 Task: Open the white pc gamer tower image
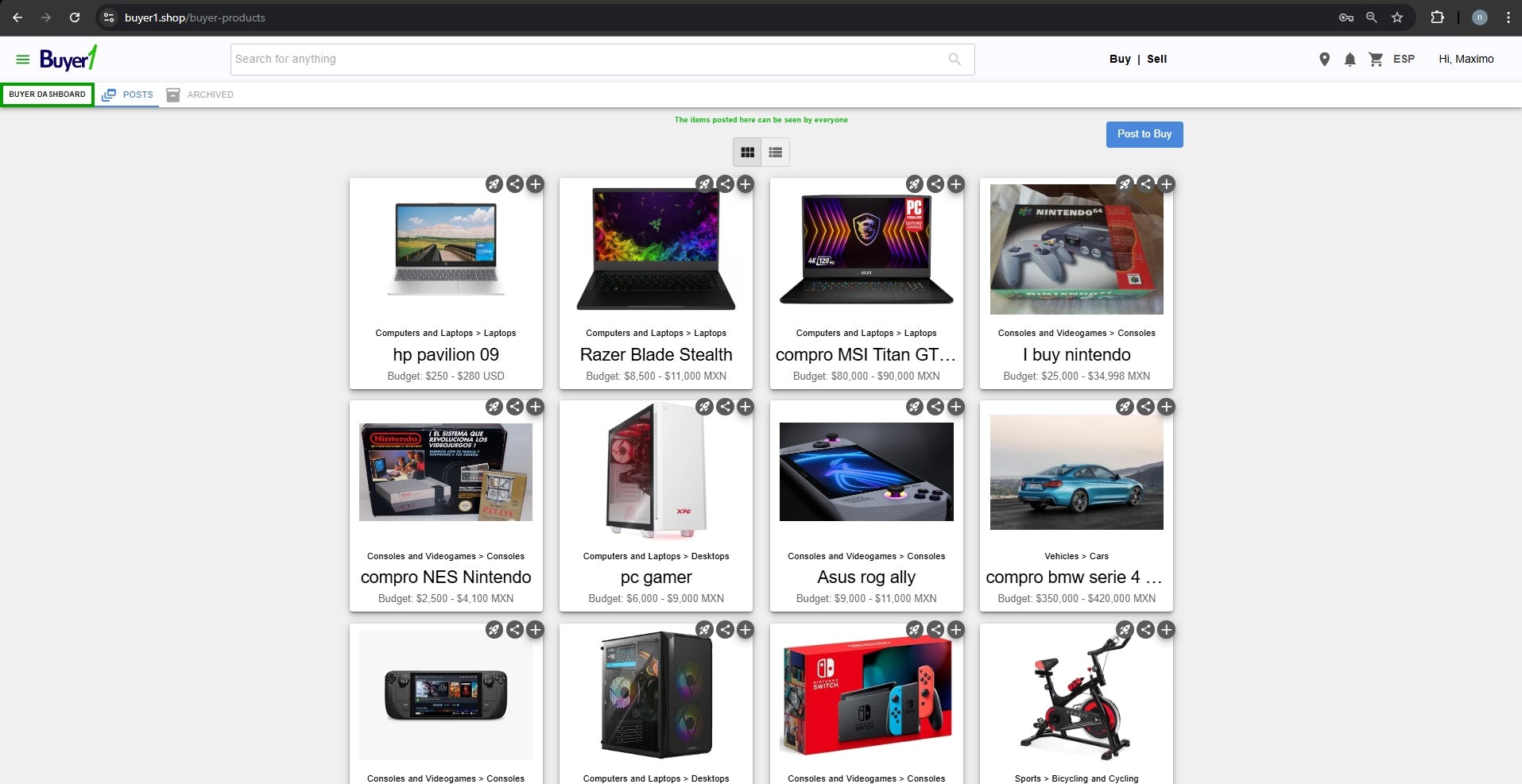pyautogui.click(x=656, y=469)
